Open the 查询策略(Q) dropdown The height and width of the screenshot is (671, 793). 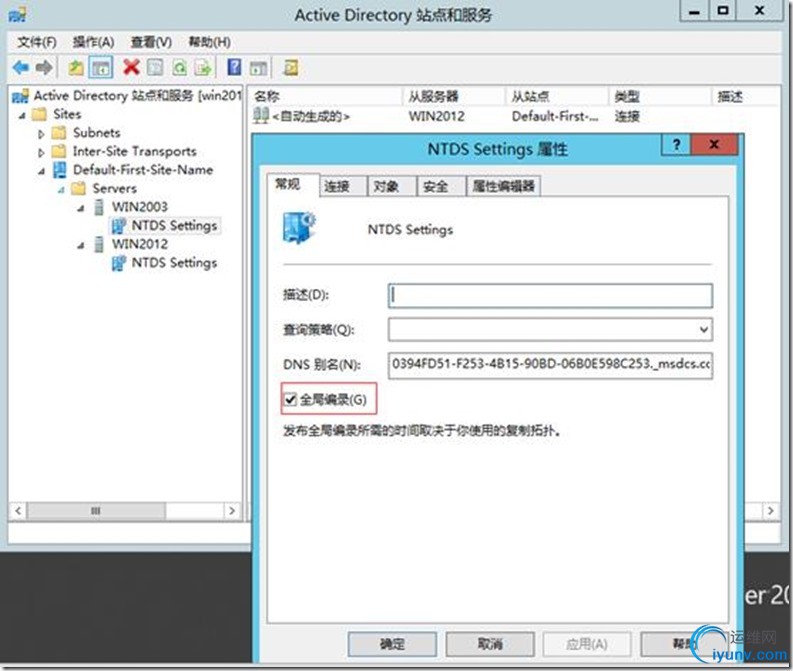pyautogui.click(x=703, y=330)
